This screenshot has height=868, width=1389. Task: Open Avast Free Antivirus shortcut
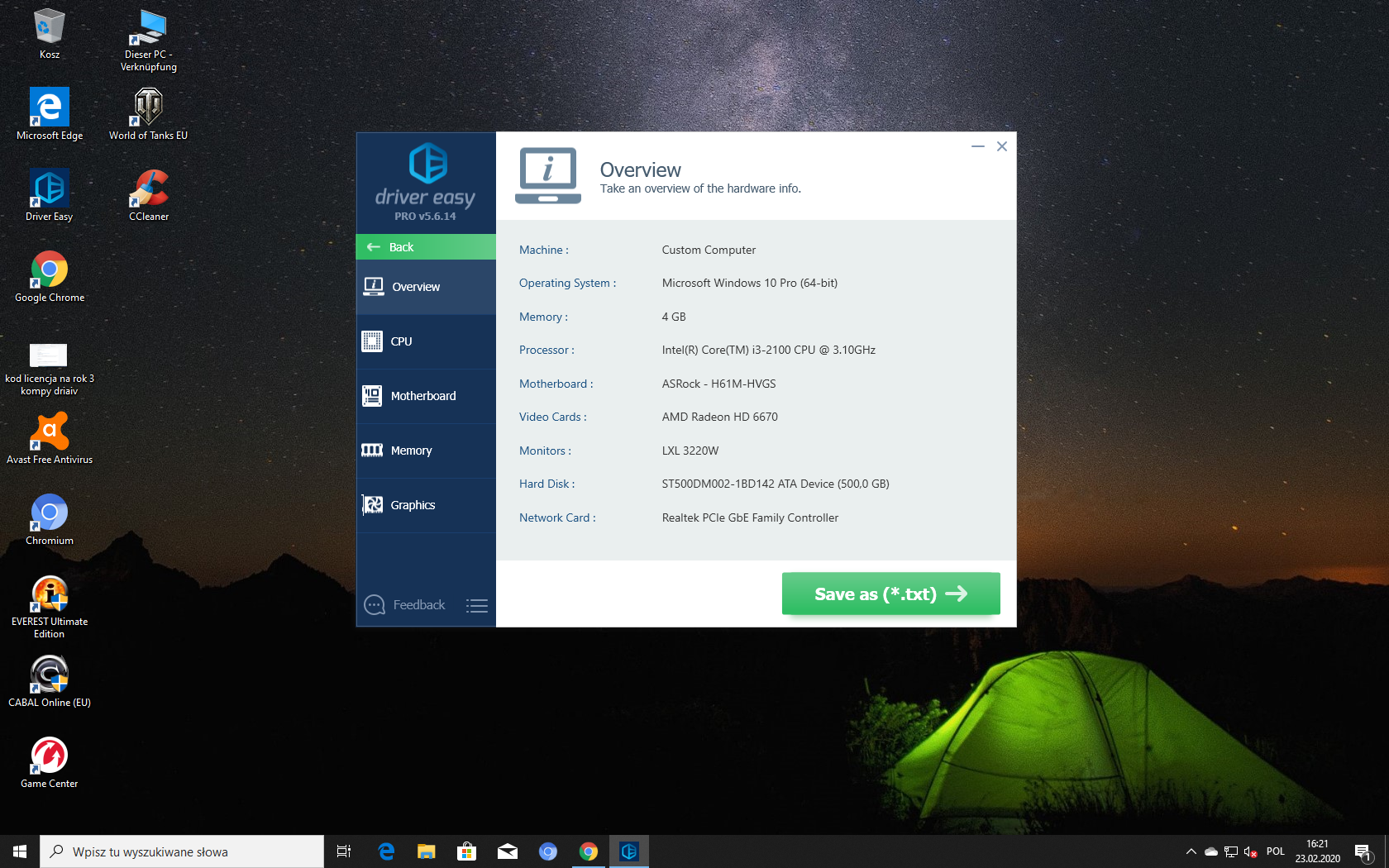pyautogui.click(x=50, y=438)
